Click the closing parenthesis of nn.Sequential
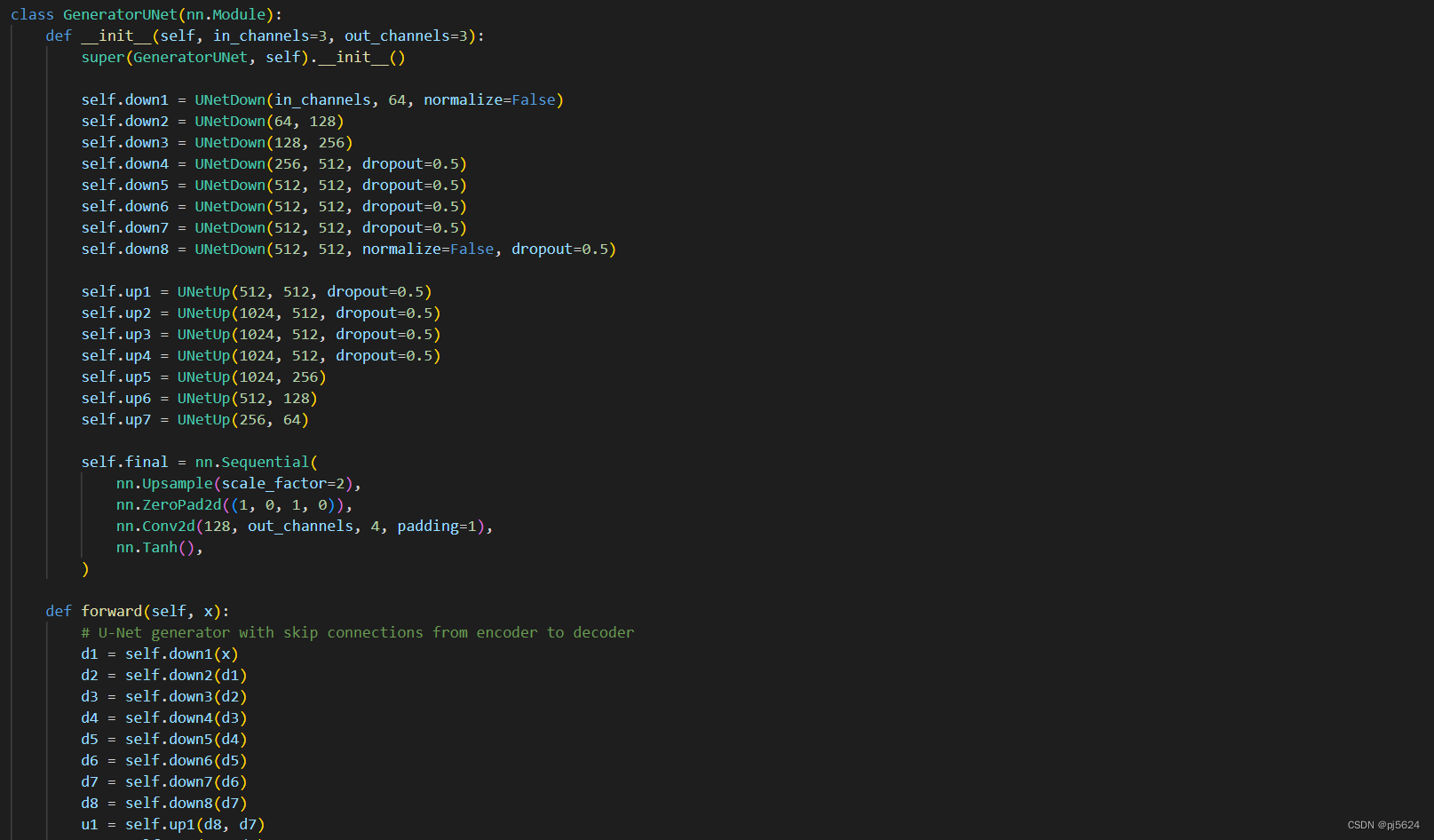1434x840 pixels. point(85,568)
